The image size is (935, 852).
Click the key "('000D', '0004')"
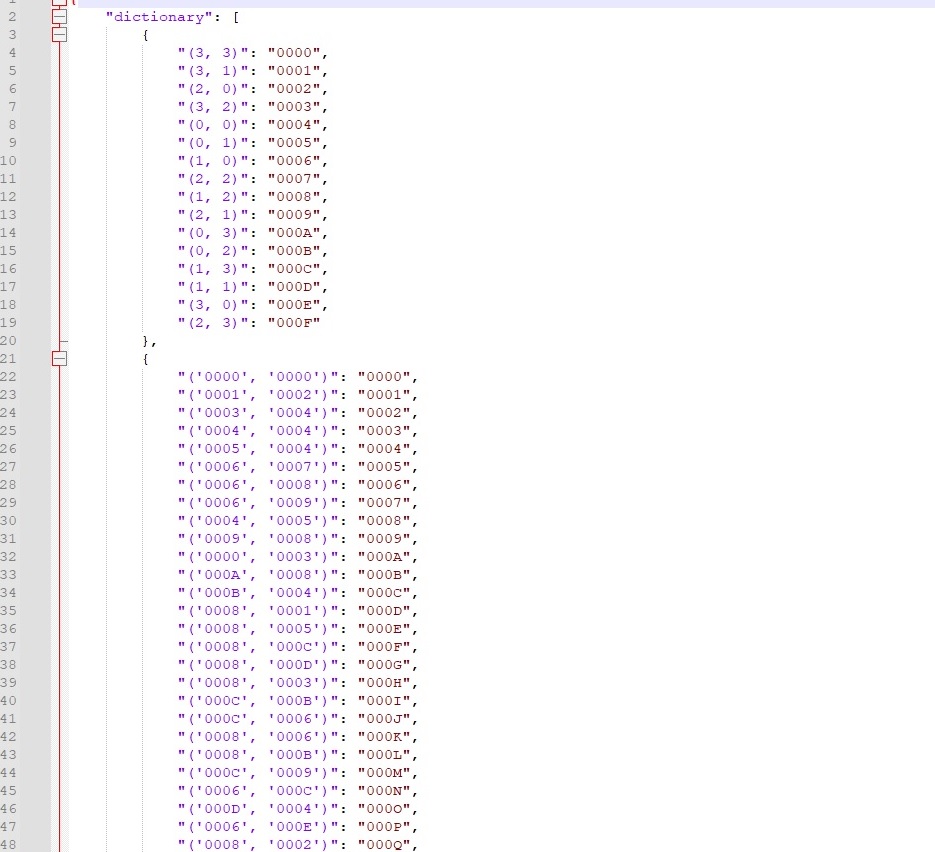click(x=258, y=808)
